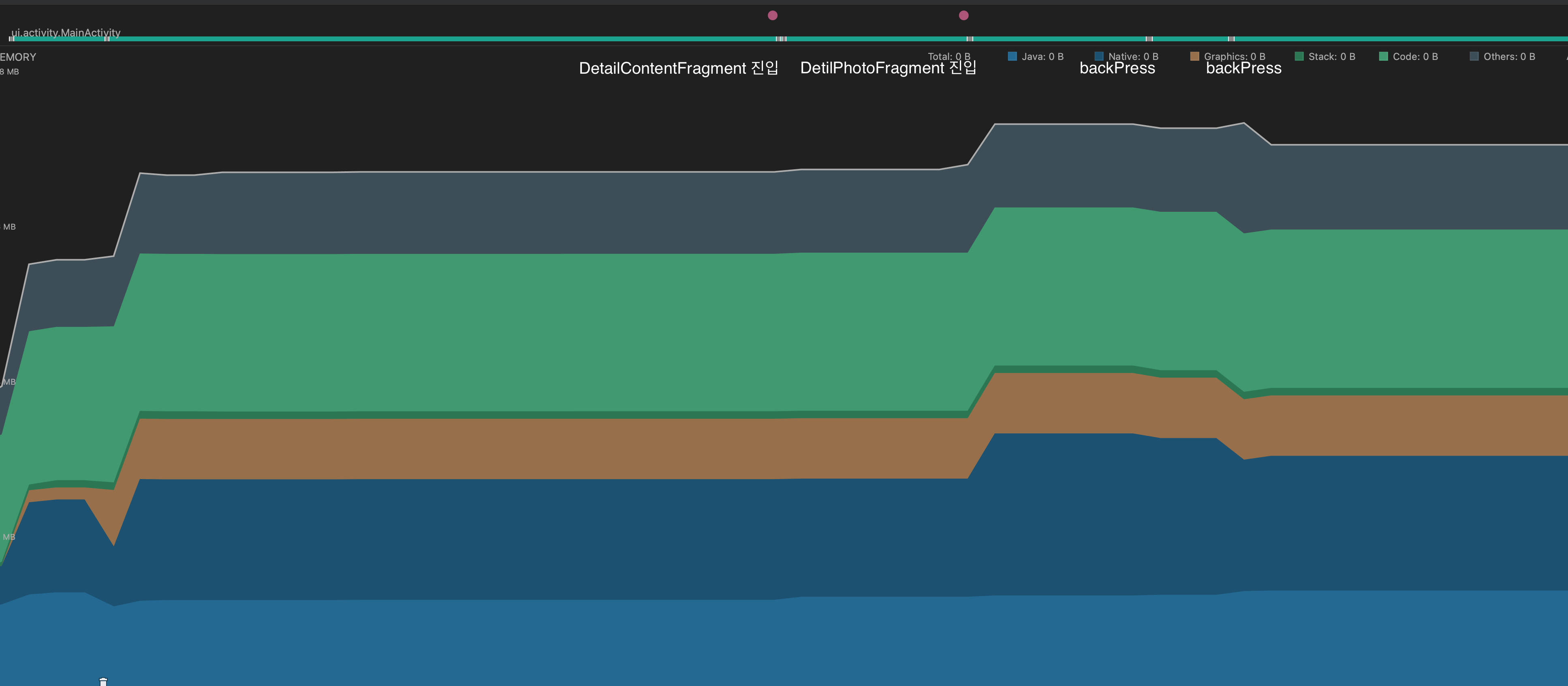The height and width of the screenshot is (686, 1568).
Task: Click the Native legend color square
Action: pyautogui.click(x=1099, y=57)
